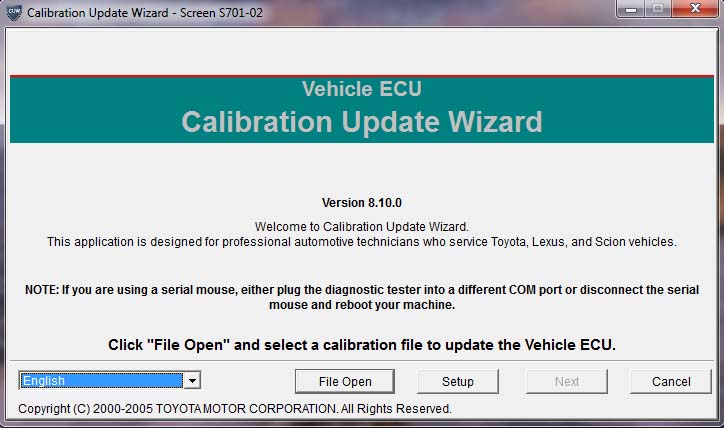Cancel the Calibration Update Wizard
The image size is (724, 428).
671,381
